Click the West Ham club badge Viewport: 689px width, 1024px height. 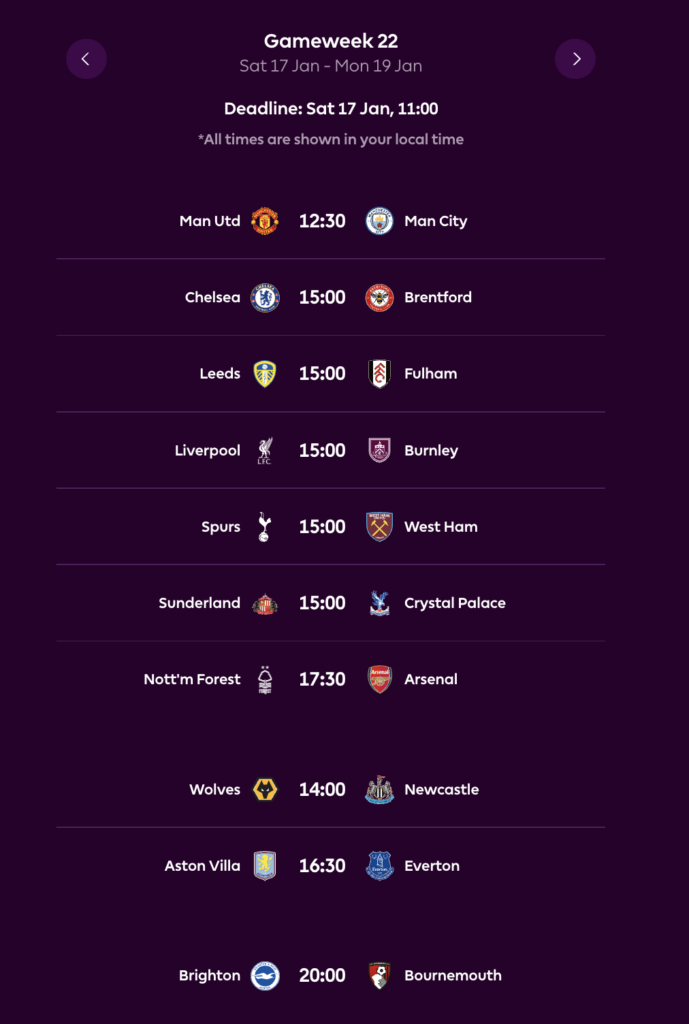click(x=379, y=527)
